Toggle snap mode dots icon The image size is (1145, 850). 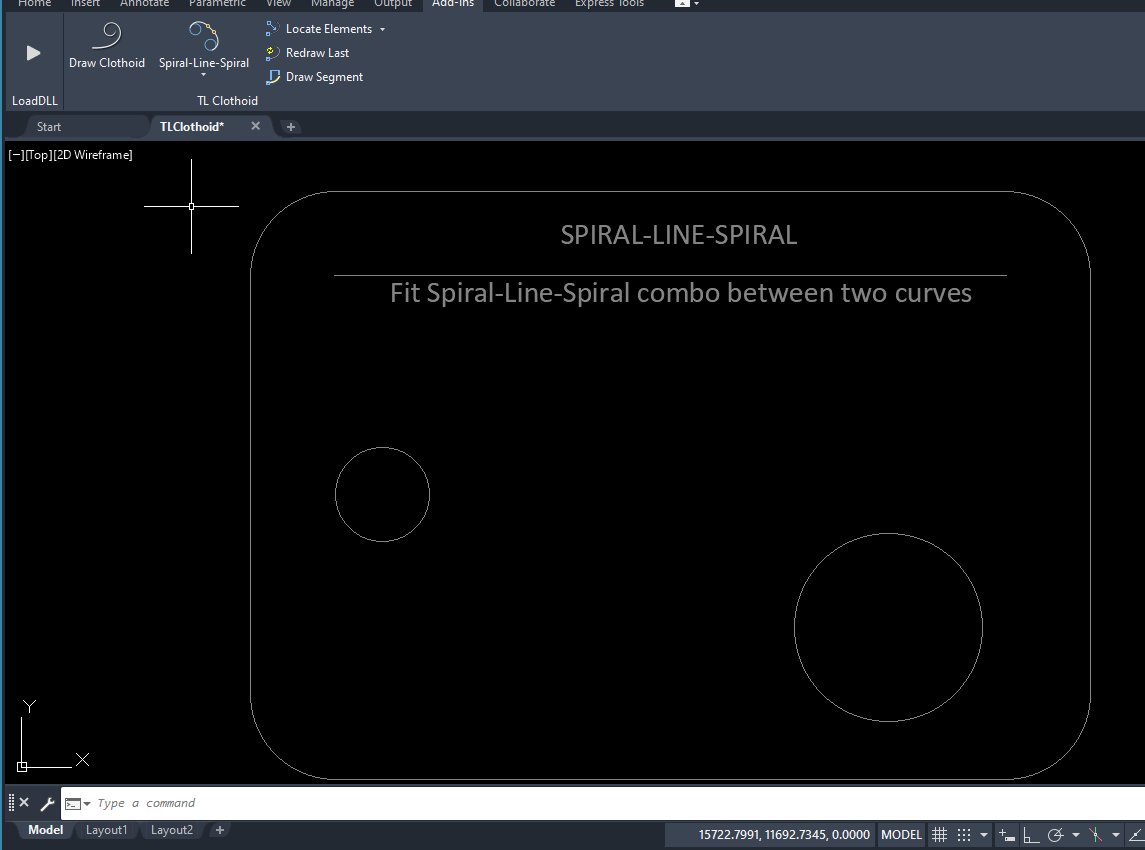click(x=964, y=835)
